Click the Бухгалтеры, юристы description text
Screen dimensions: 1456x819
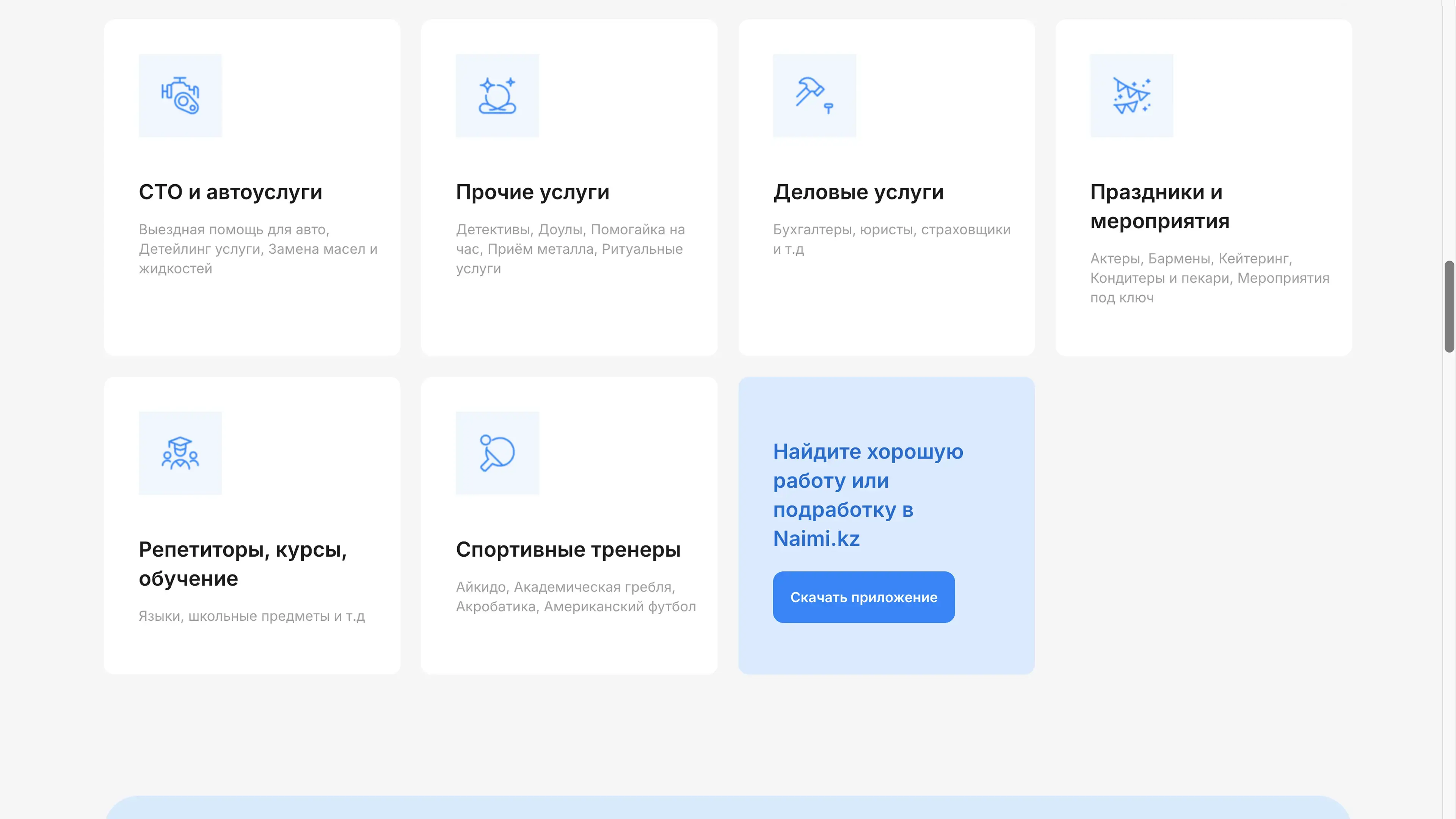pyautogui.click(x=891, y=239)
